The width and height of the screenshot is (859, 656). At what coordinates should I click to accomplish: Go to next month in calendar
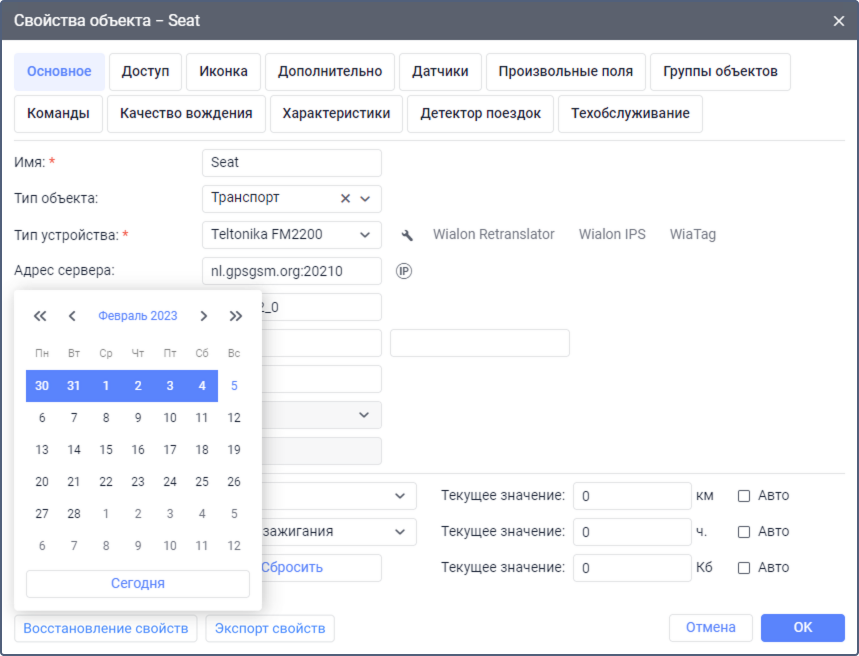pos(203,316)
